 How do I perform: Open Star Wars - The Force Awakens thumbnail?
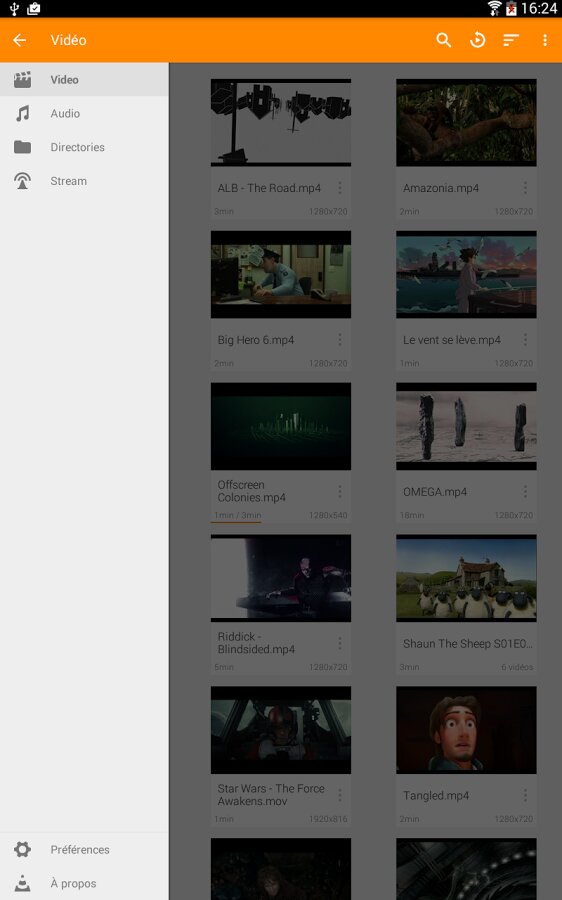coord(281,730)
